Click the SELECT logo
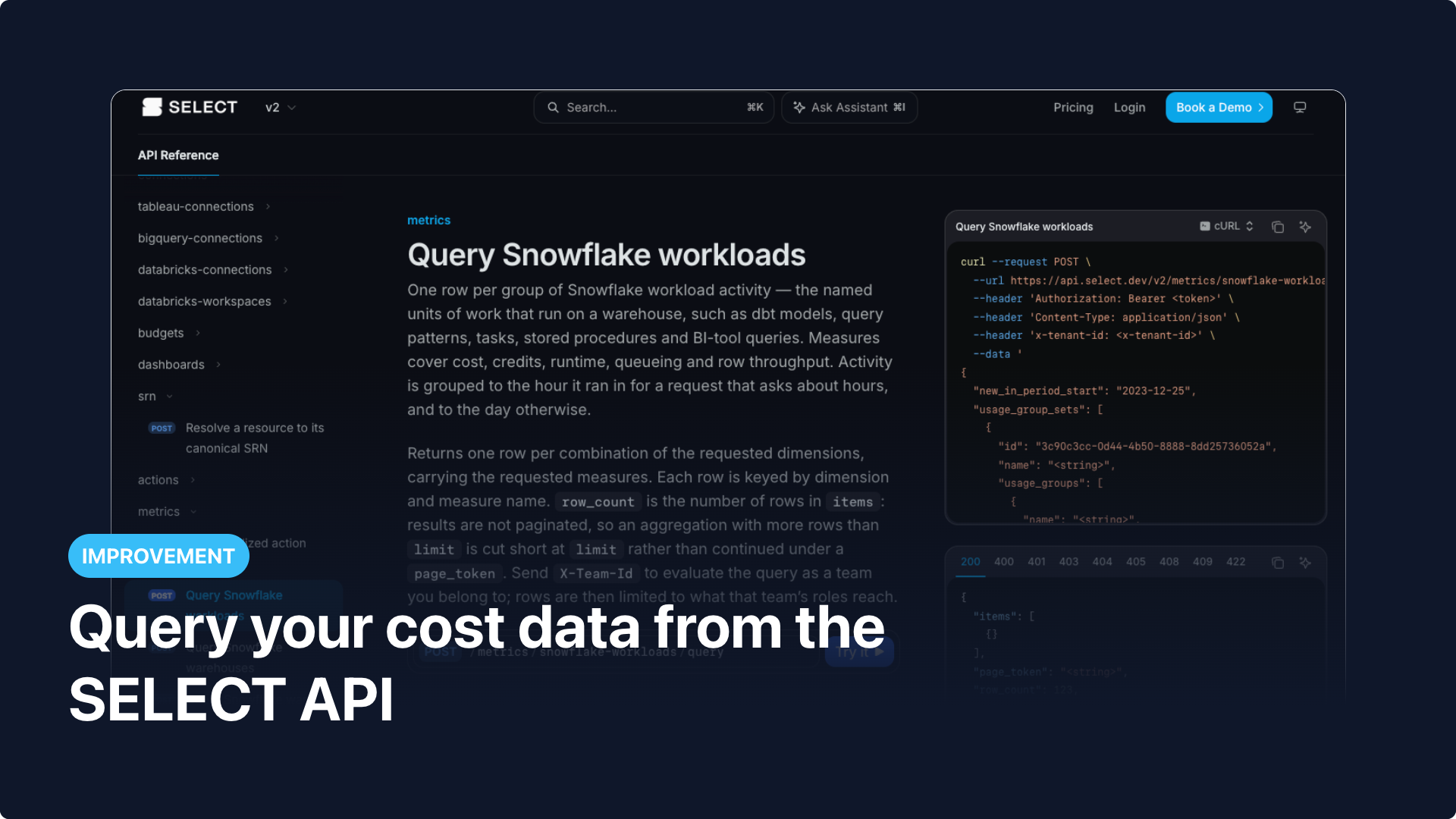Viewport: 1456px width, 819px height. (190, 107)
